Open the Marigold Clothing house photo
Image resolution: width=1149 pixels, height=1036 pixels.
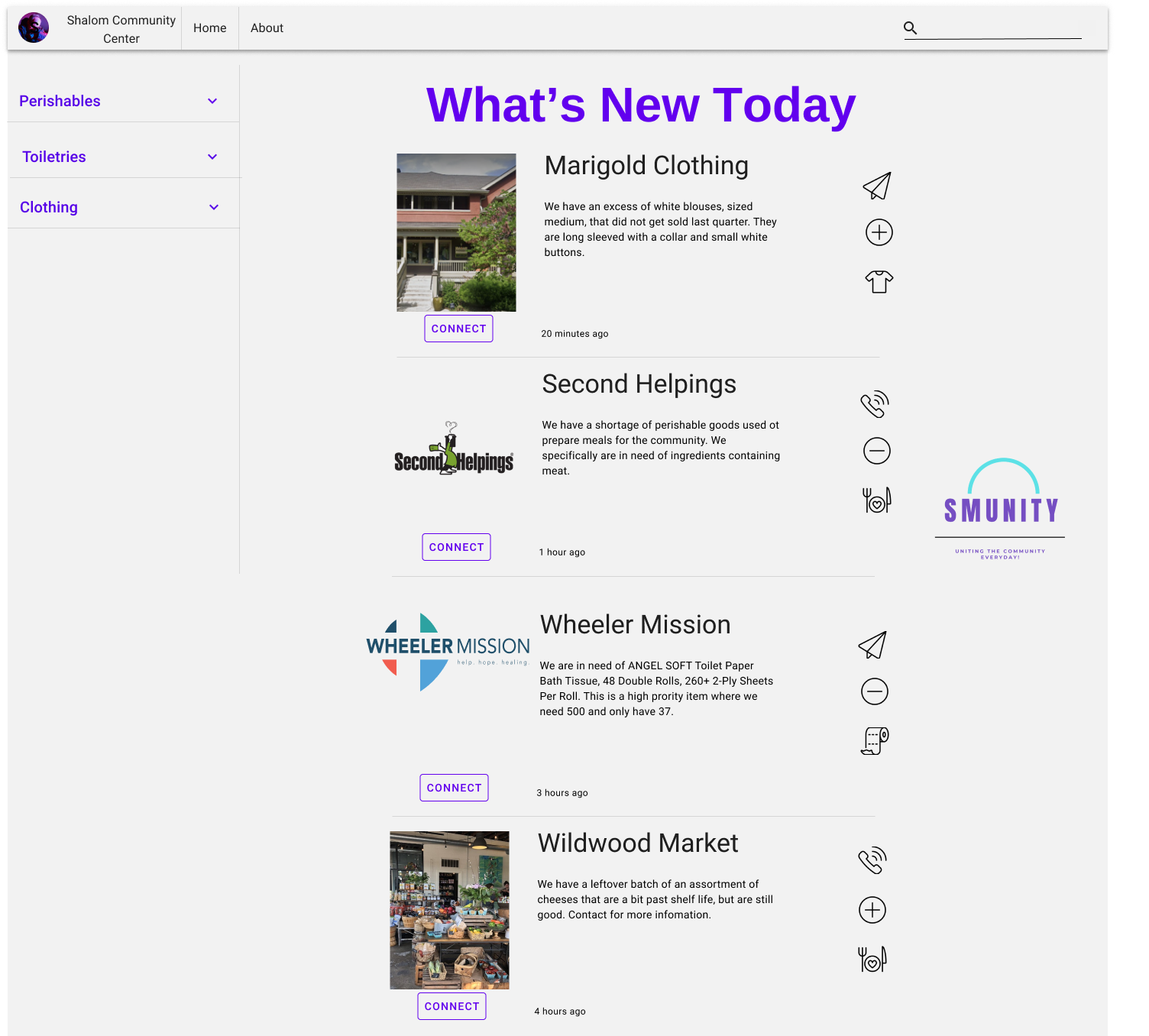tap(456, 232)
